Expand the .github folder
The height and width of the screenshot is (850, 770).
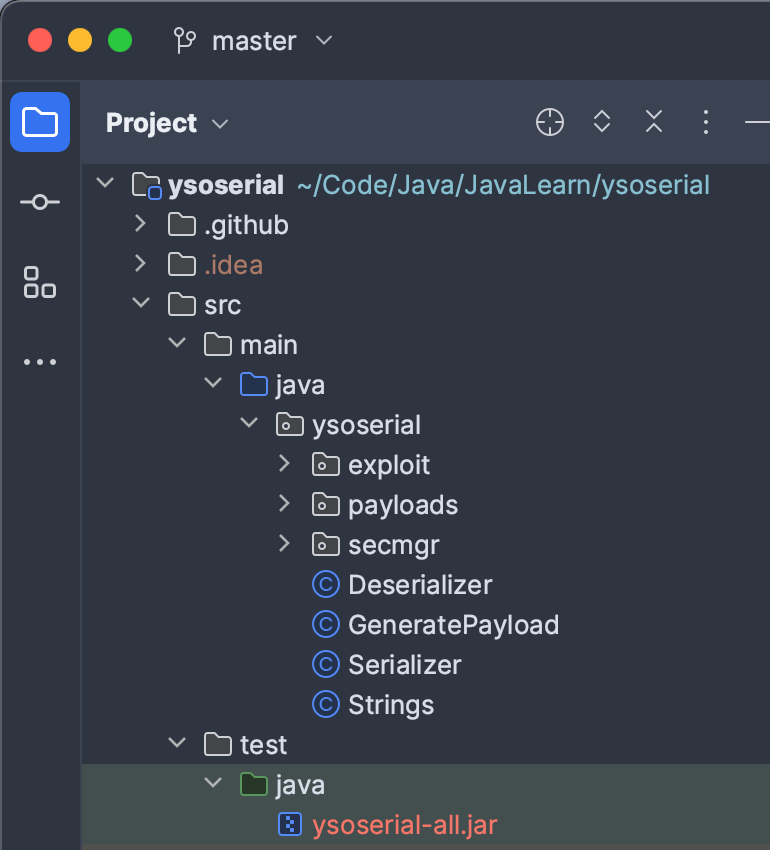(140, 224)
